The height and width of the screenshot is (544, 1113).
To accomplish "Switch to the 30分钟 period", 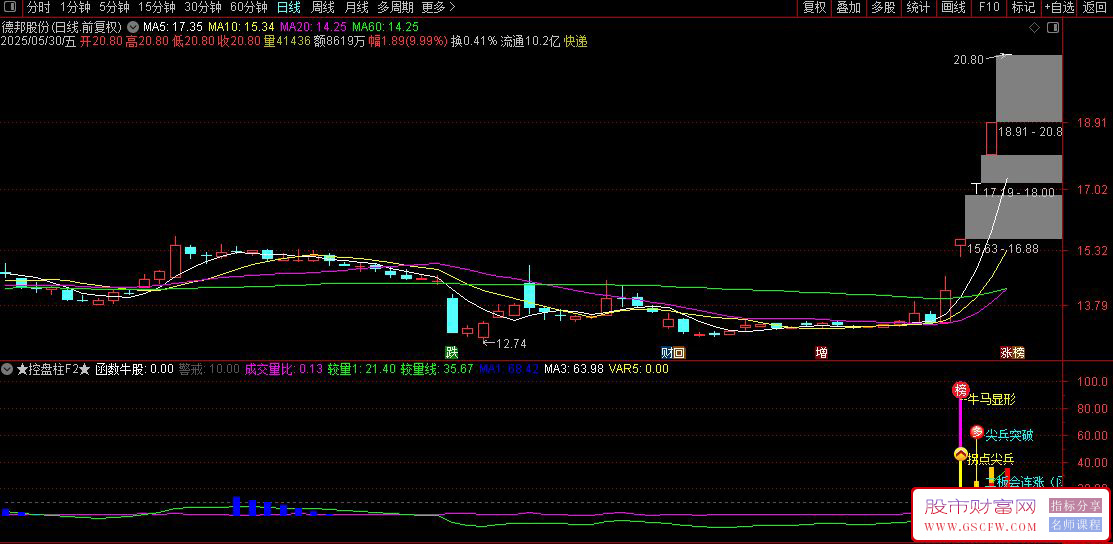I will pyautogui.click(x=203, y=8).
